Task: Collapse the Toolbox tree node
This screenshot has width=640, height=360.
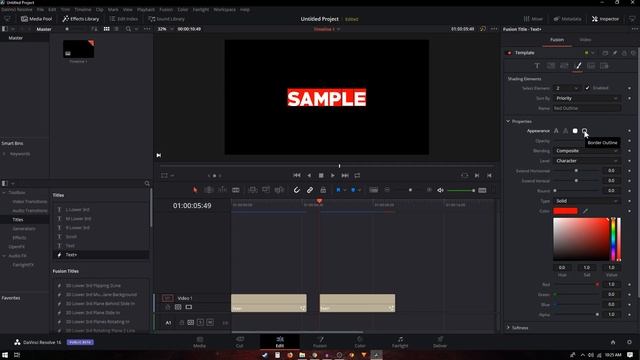Action: pyautogui.click(x=4, y=192)
